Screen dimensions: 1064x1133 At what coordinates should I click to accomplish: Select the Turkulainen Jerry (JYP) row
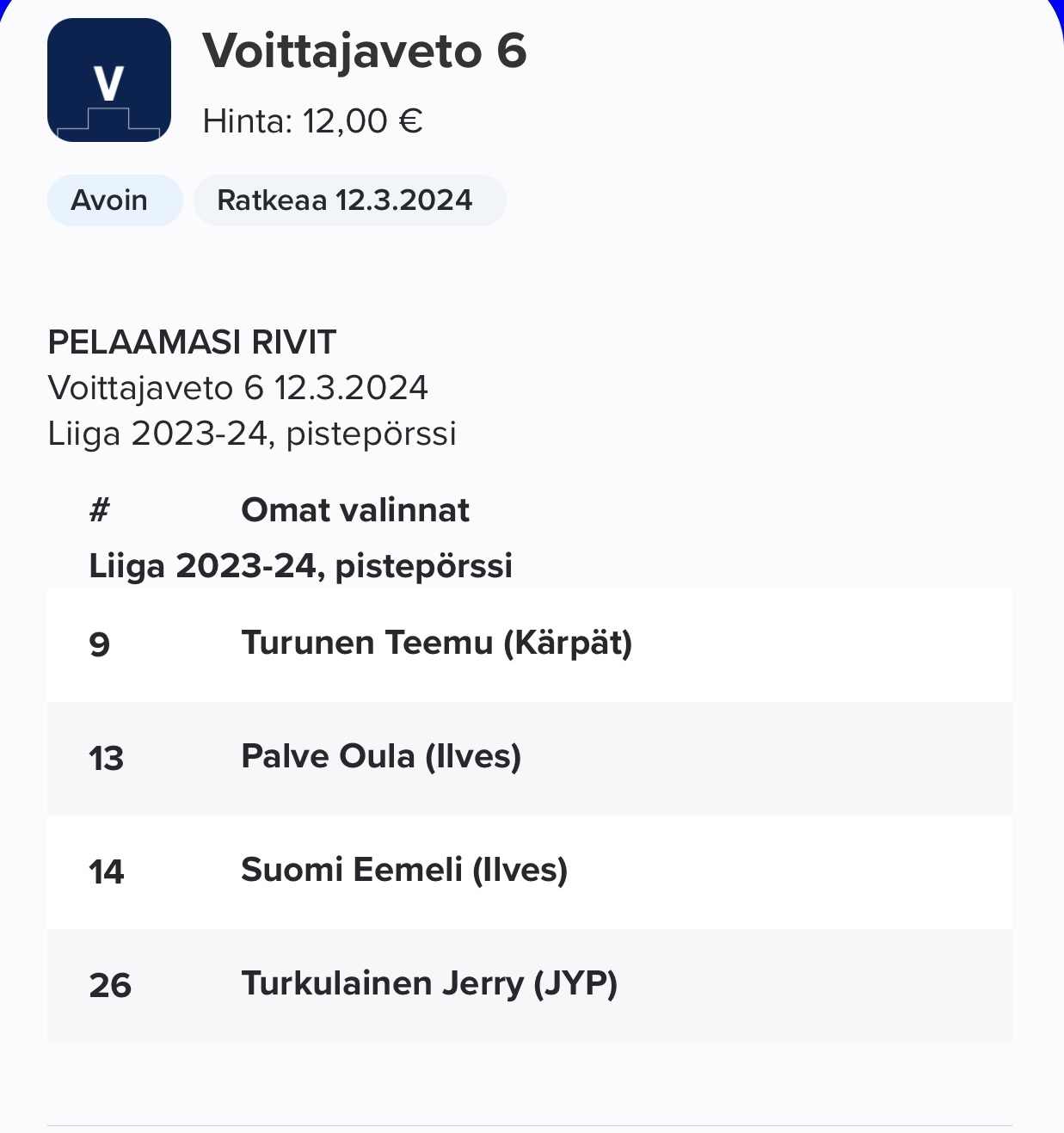(530, 985)
